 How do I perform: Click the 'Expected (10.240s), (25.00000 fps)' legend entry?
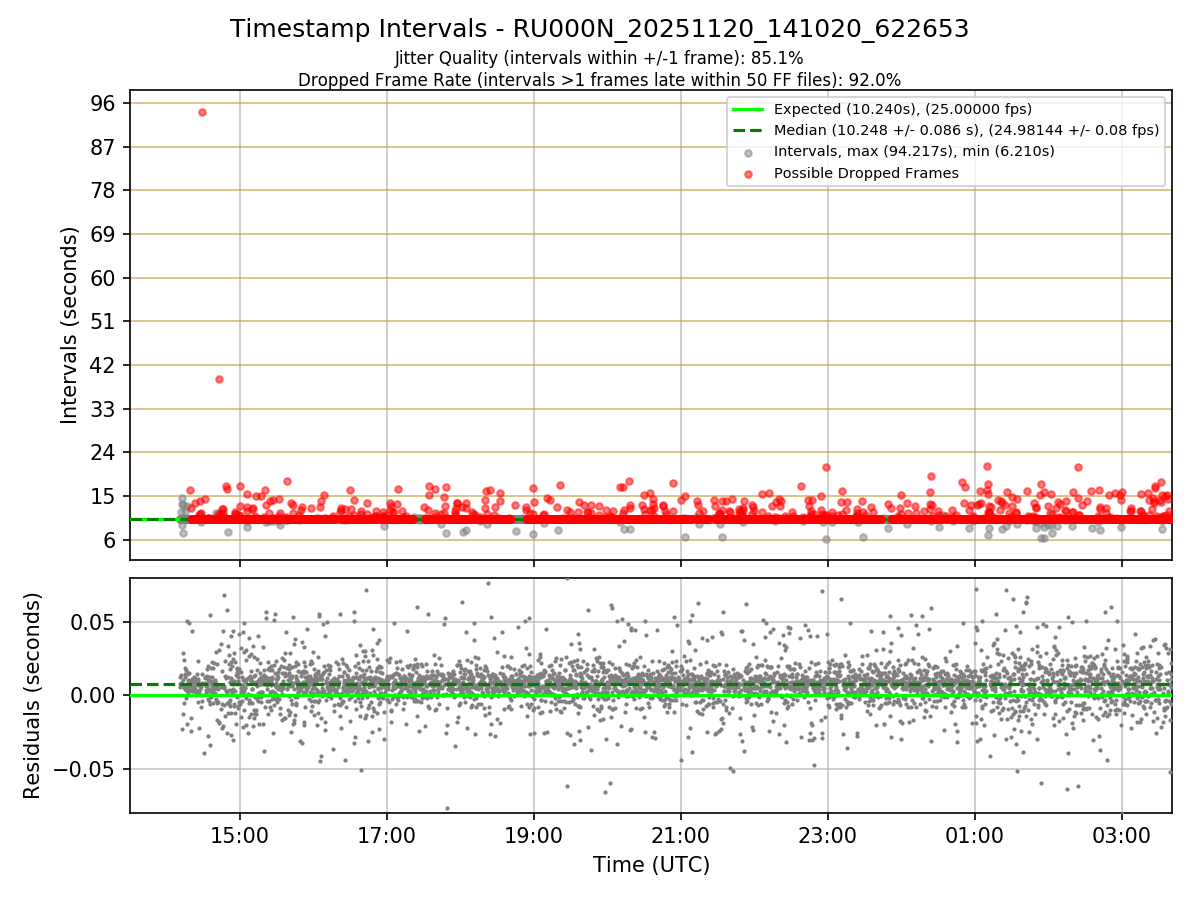tap(903, 109)
